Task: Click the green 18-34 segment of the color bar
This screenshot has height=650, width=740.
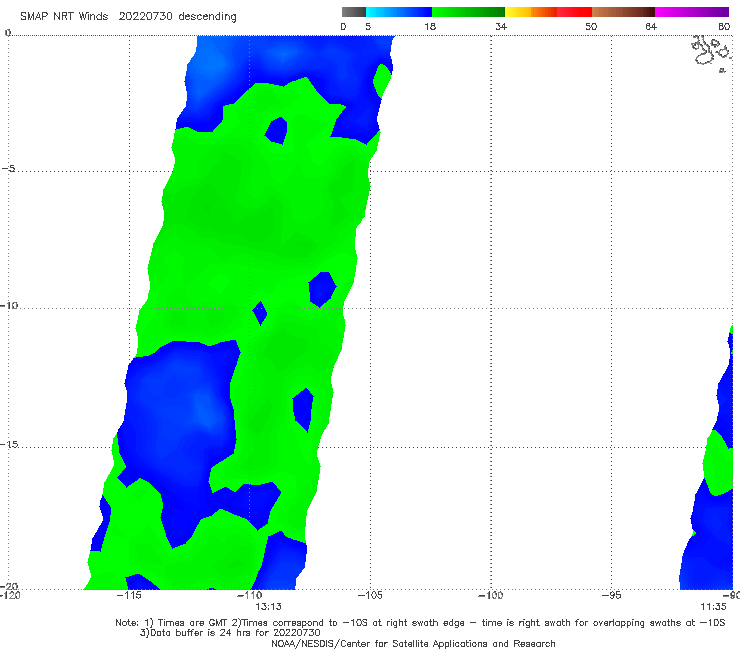Action: (x=468, y=12)
